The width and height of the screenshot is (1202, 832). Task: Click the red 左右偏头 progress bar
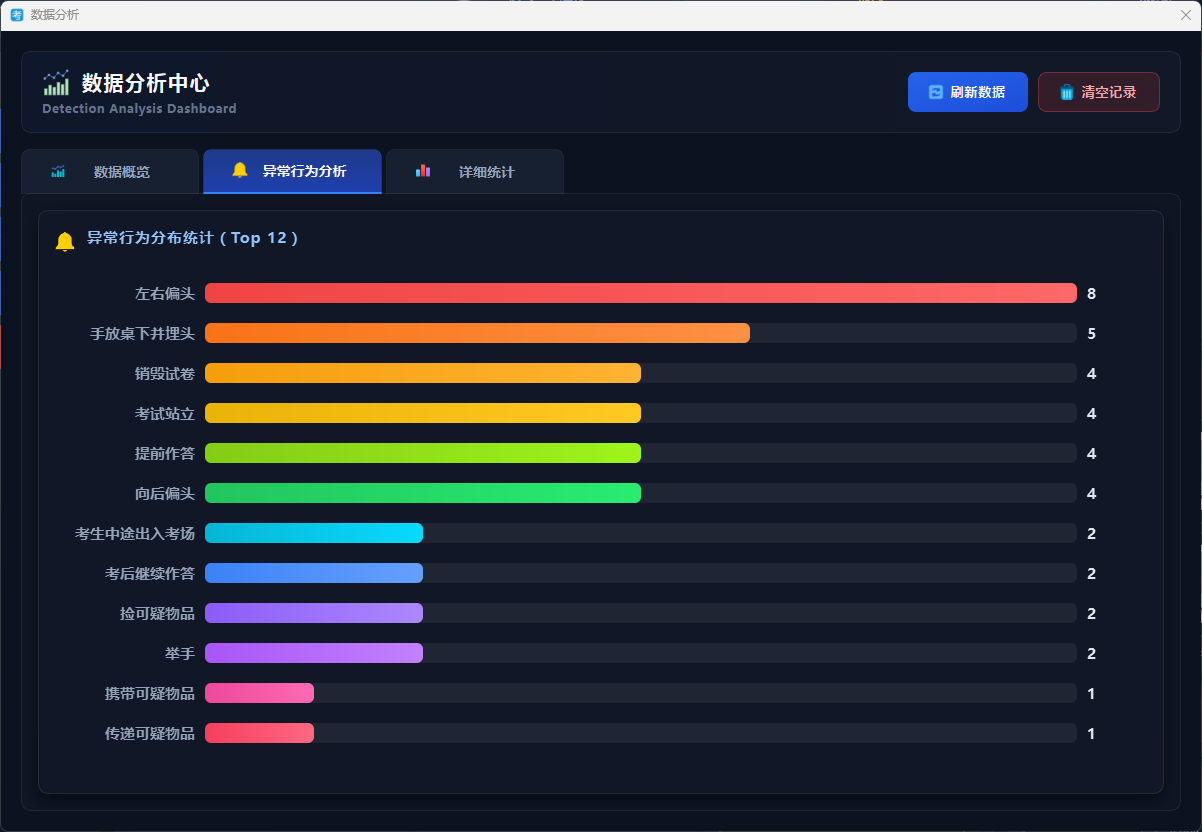point(640,293)
